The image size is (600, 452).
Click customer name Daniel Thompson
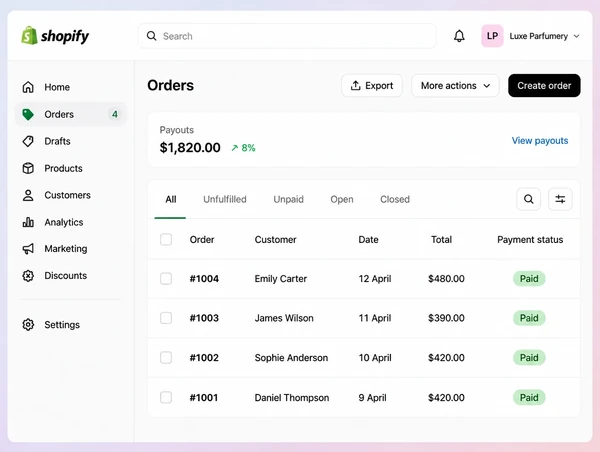(x=292, y=398)
